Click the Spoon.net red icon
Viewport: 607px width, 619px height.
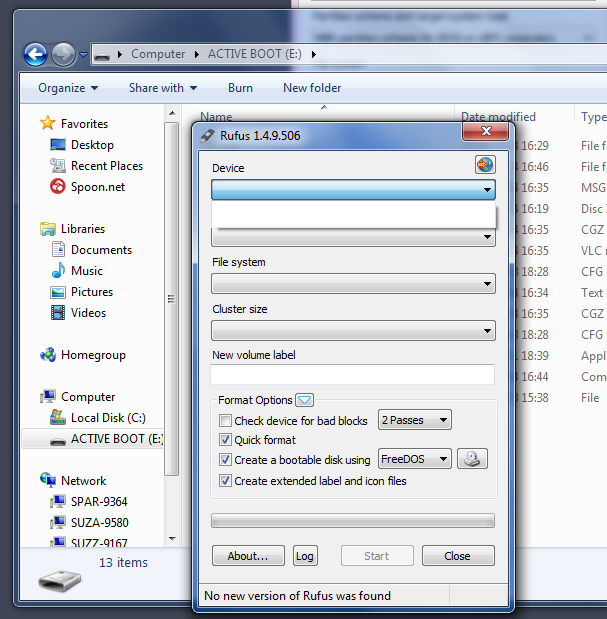point(58,186)
